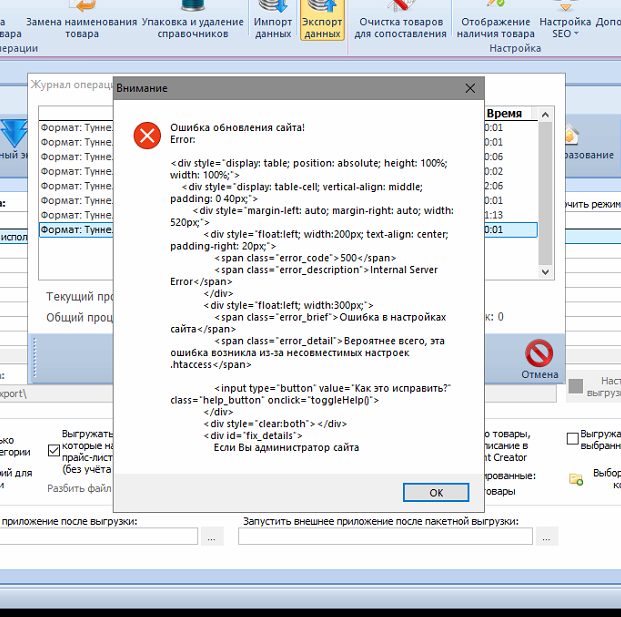Viewport: 621px width, 617px height.
Task: Click the red error icon in dialog
Action: (147, 135)
